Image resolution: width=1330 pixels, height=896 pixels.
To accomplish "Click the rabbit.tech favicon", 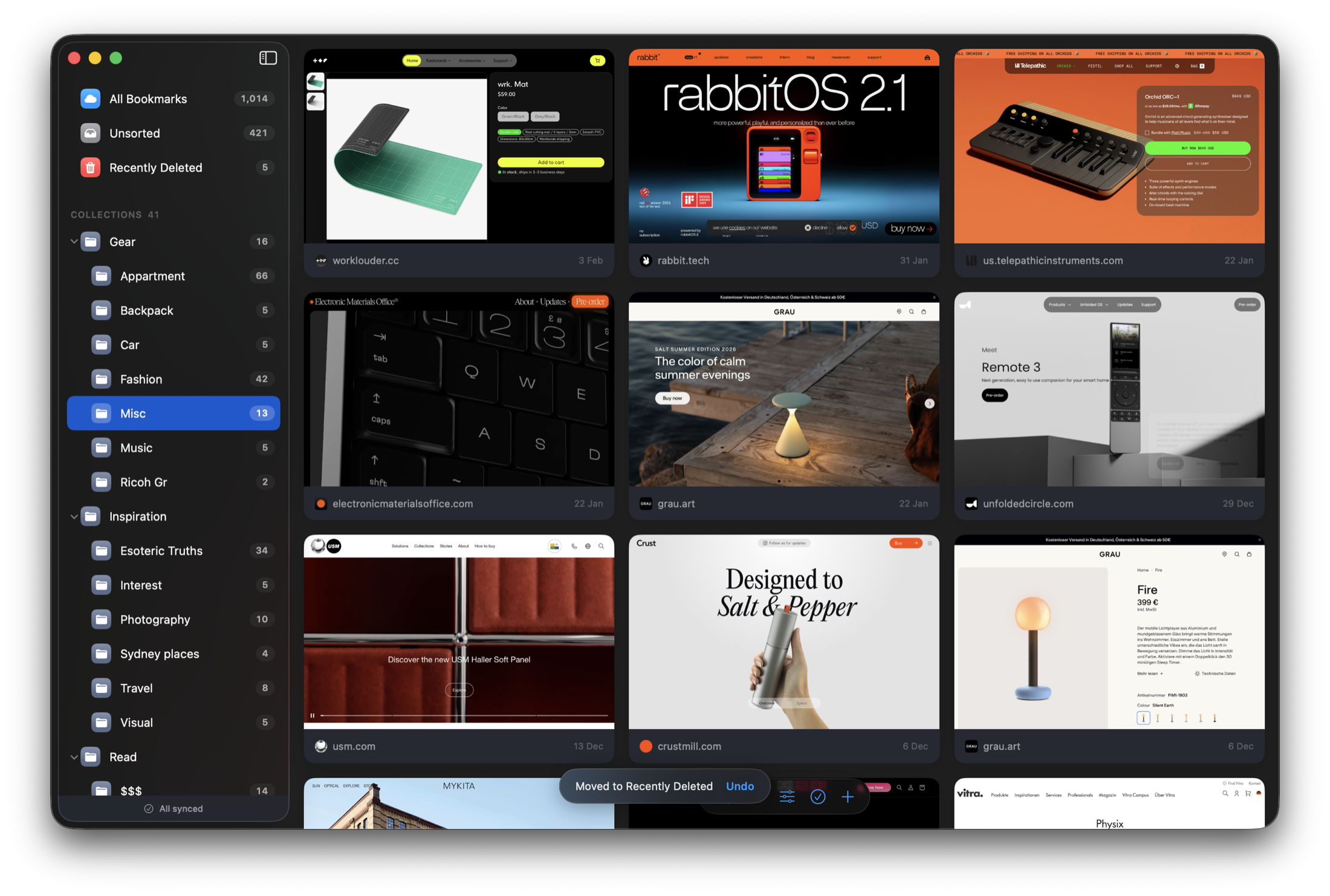I will (x=646, y=261).
